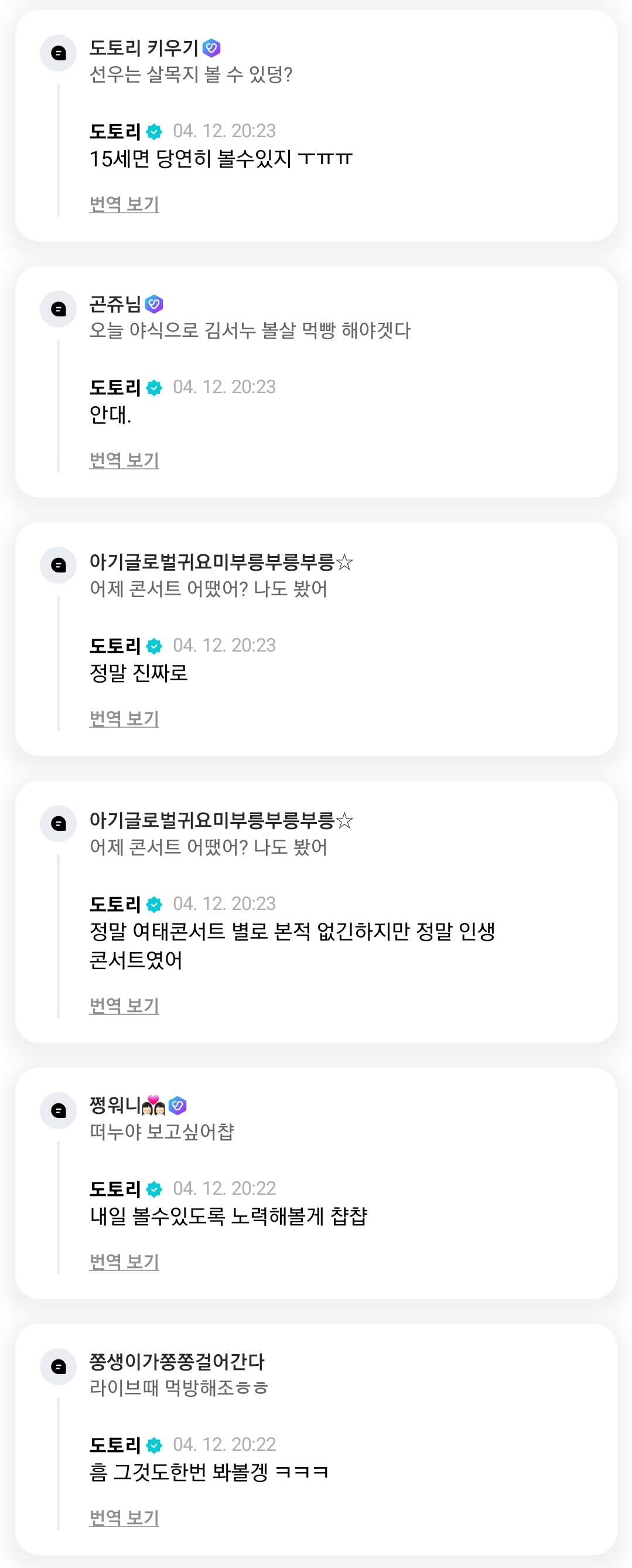
Task: Tap 쩡워니's profile avatar icon
Action: pyautogui.click(x=59, y=1110)
